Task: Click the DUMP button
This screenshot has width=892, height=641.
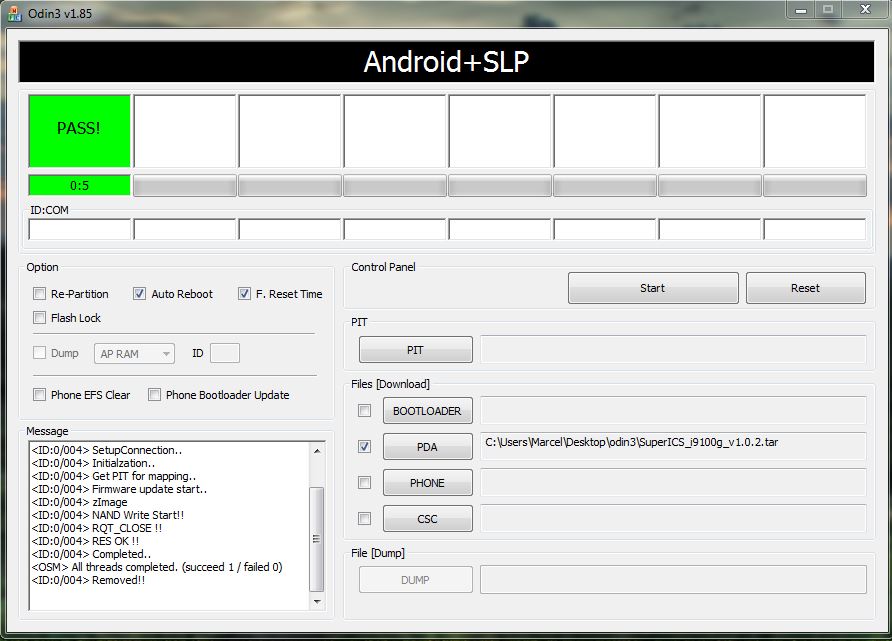Action: [416, 580]
